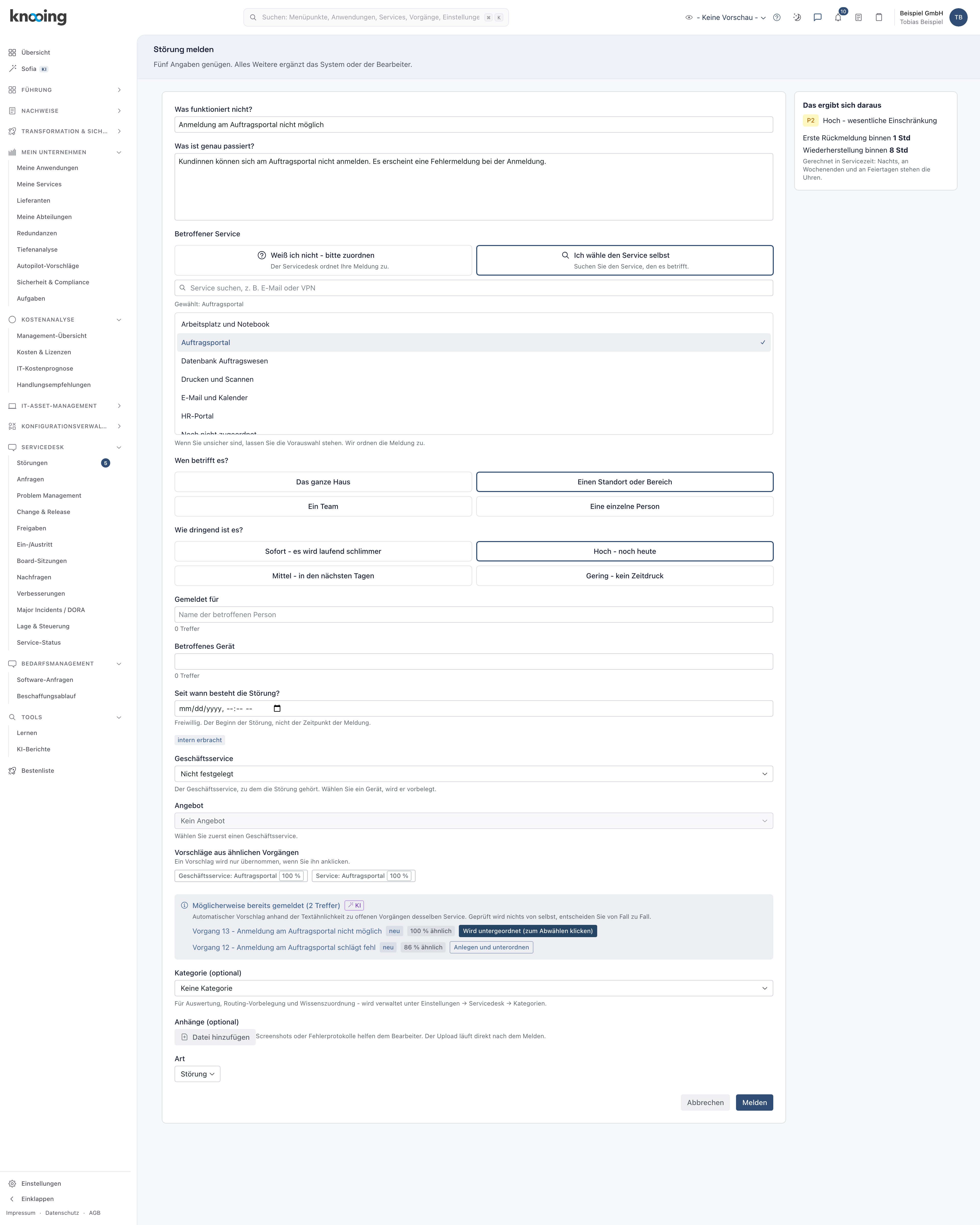Open the help question mark icon

pos(777,18)
